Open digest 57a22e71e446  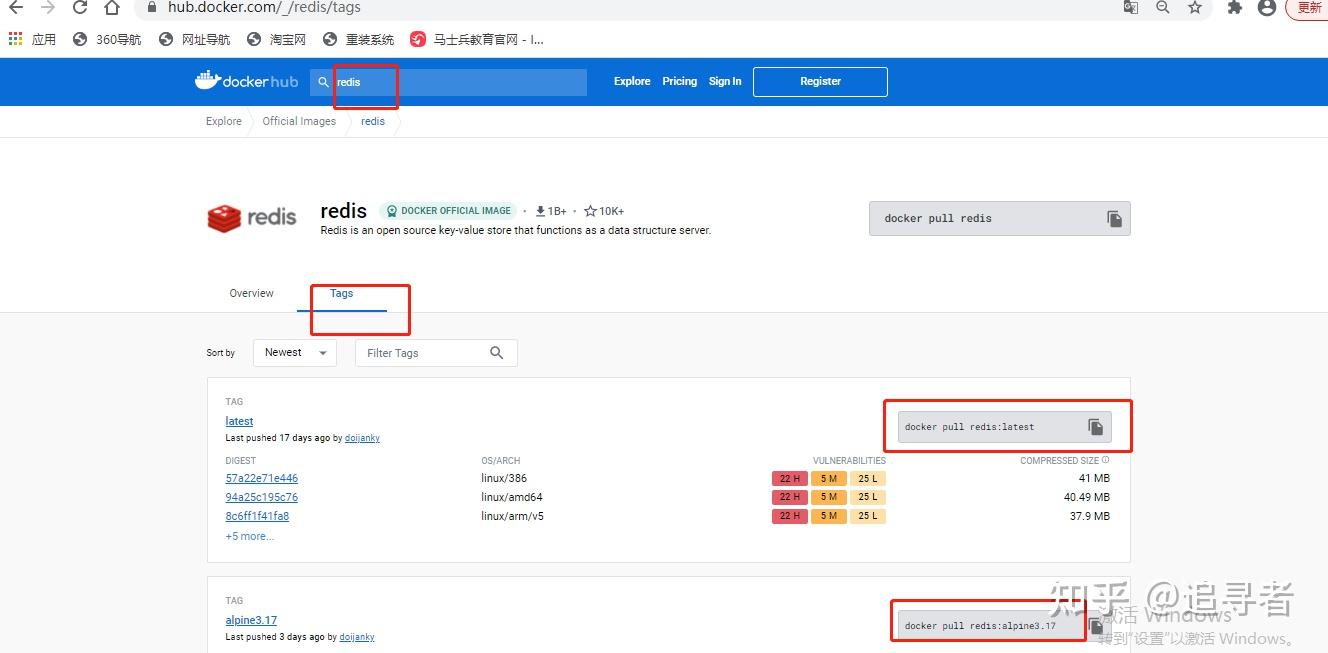261,478
